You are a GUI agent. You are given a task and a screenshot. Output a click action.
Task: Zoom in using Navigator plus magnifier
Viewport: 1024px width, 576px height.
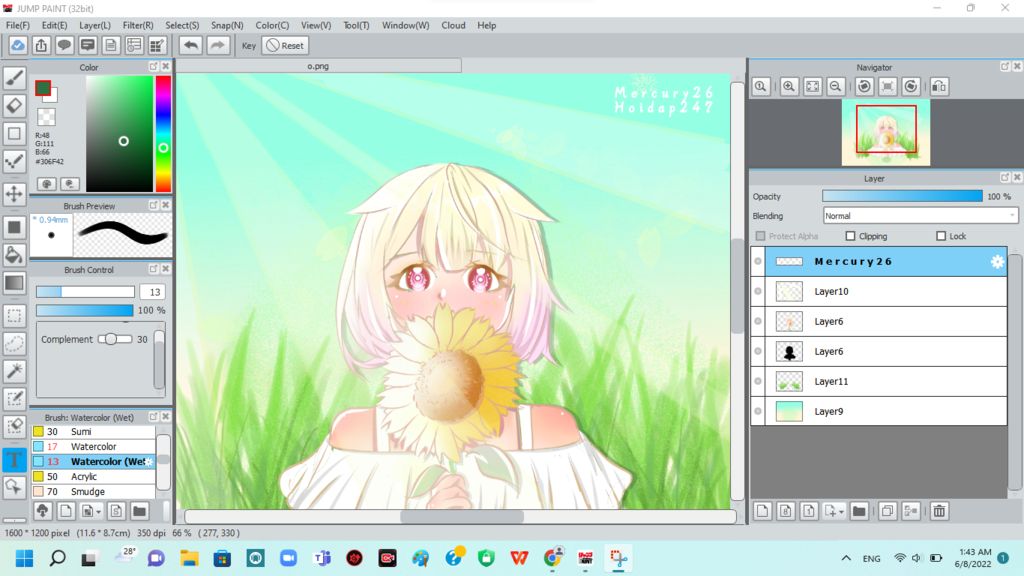click(x=789, y=86)
